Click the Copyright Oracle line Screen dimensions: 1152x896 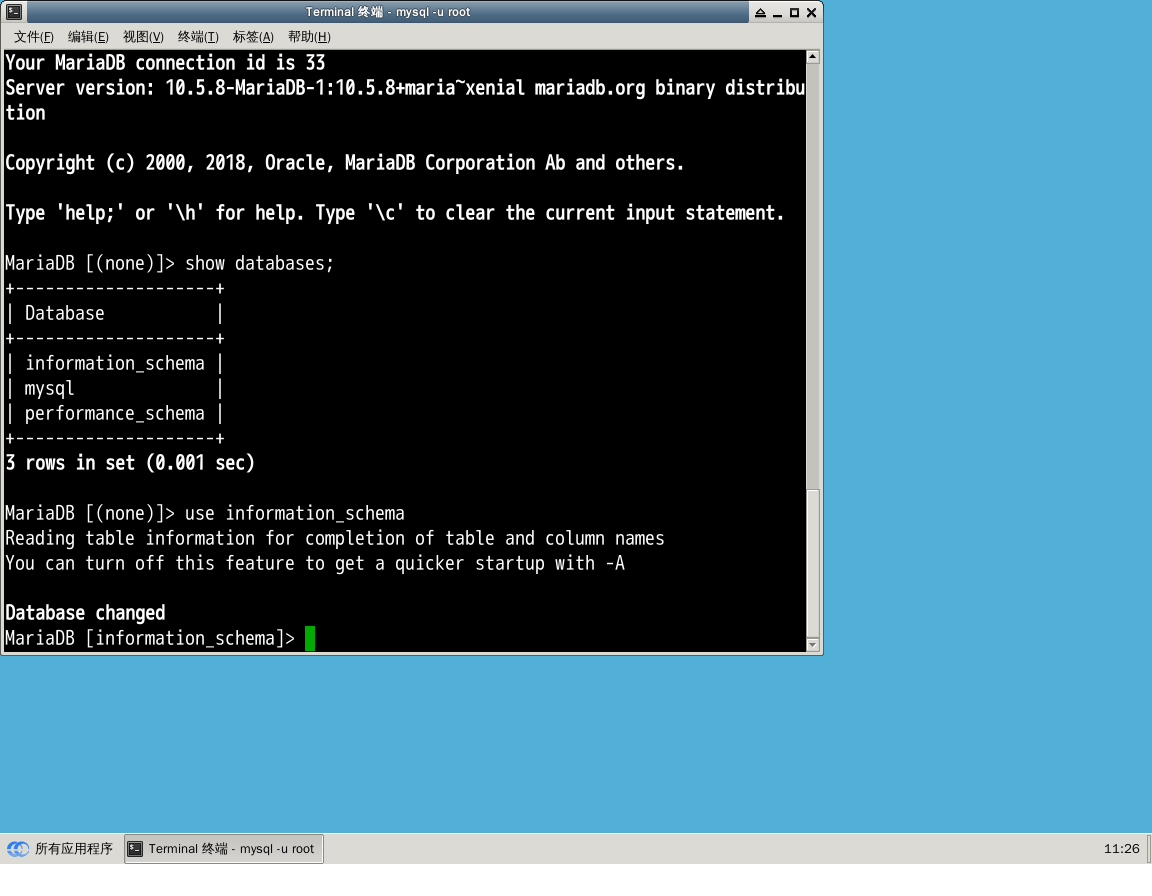(345, 163)
